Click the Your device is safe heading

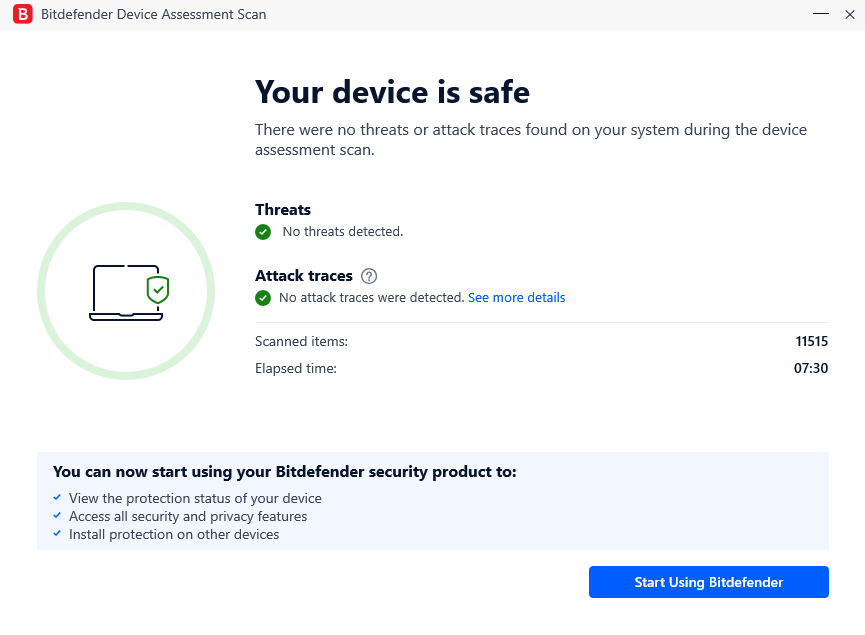[x=392, y=92]
